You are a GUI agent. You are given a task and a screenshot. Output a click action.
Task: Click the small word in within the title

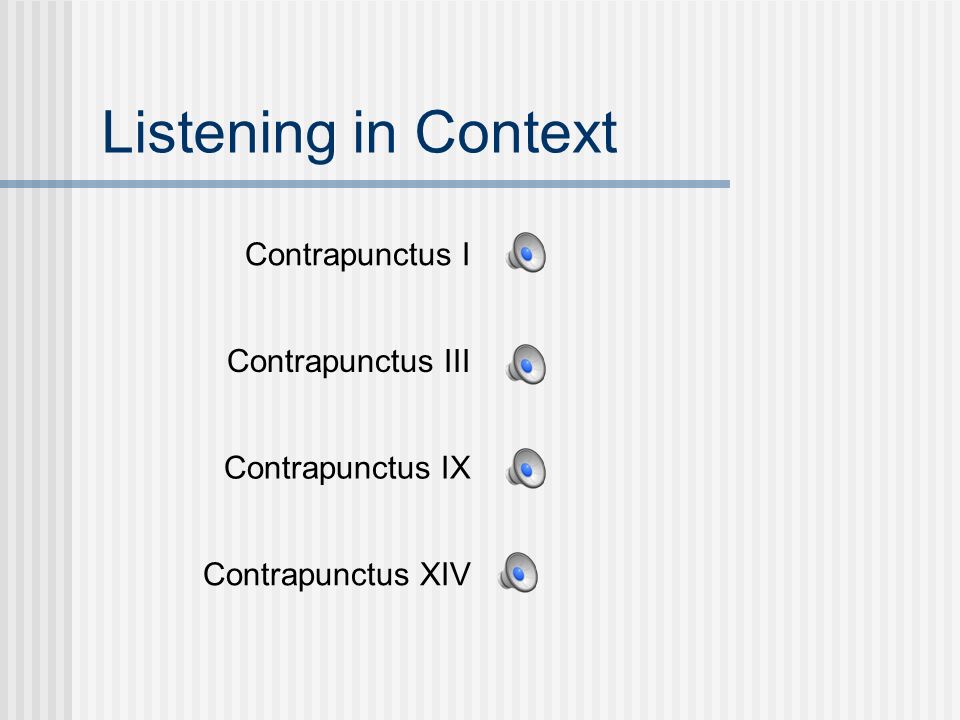click(x=374, y=132)
